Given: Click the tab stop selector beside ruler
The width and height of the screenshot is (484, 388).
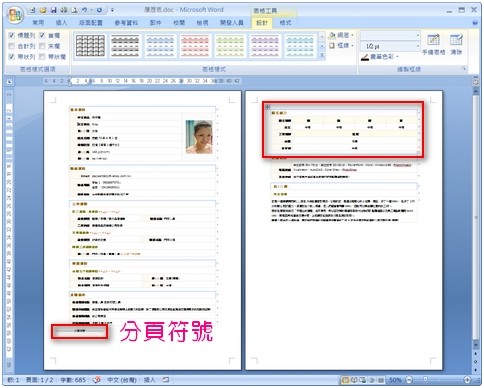Looking at the screenshot, I should pyautogui.click(x=10, y=81).
